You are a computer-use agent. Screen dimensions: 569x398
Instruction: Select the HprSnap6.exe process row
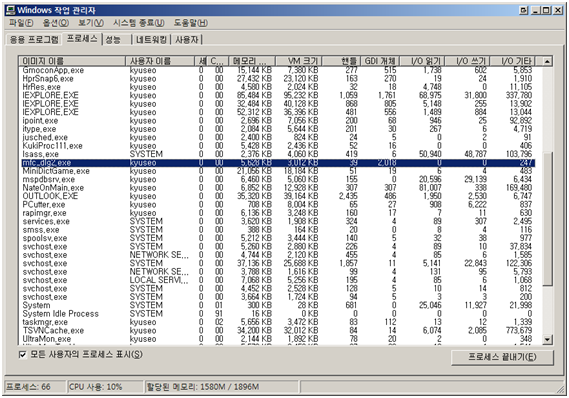tap(277, 78)
